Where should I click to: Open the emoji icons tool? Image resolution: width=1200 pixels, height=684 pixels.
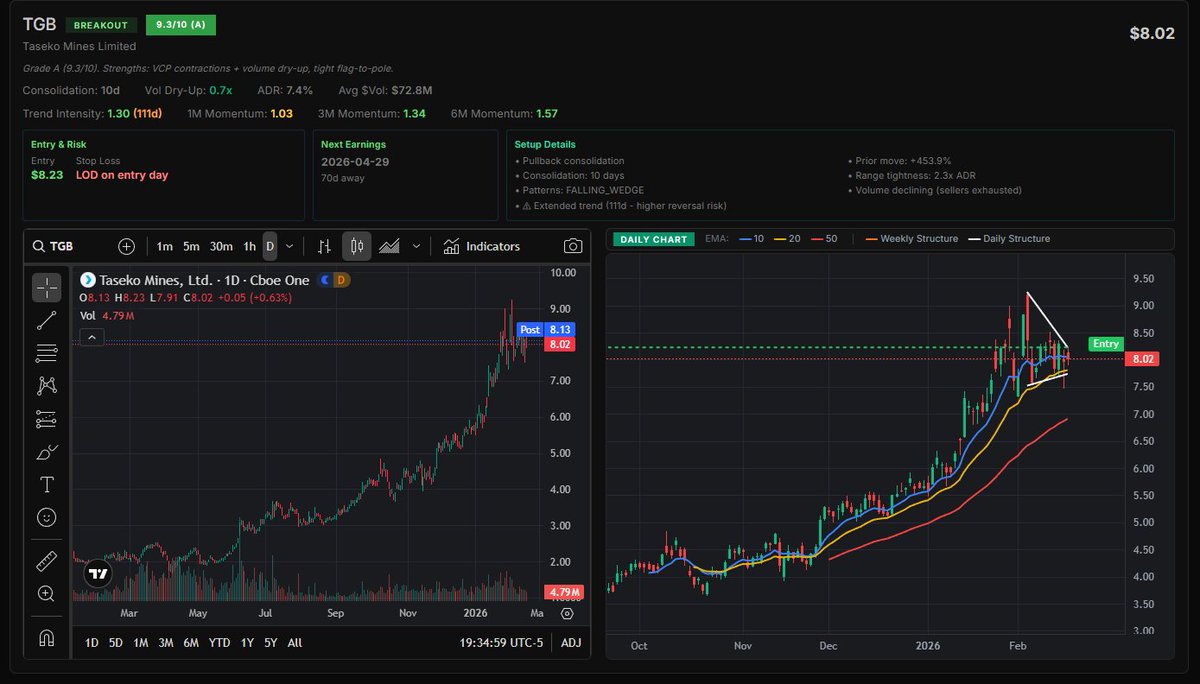pyautogui.click(x=46, y=517)
